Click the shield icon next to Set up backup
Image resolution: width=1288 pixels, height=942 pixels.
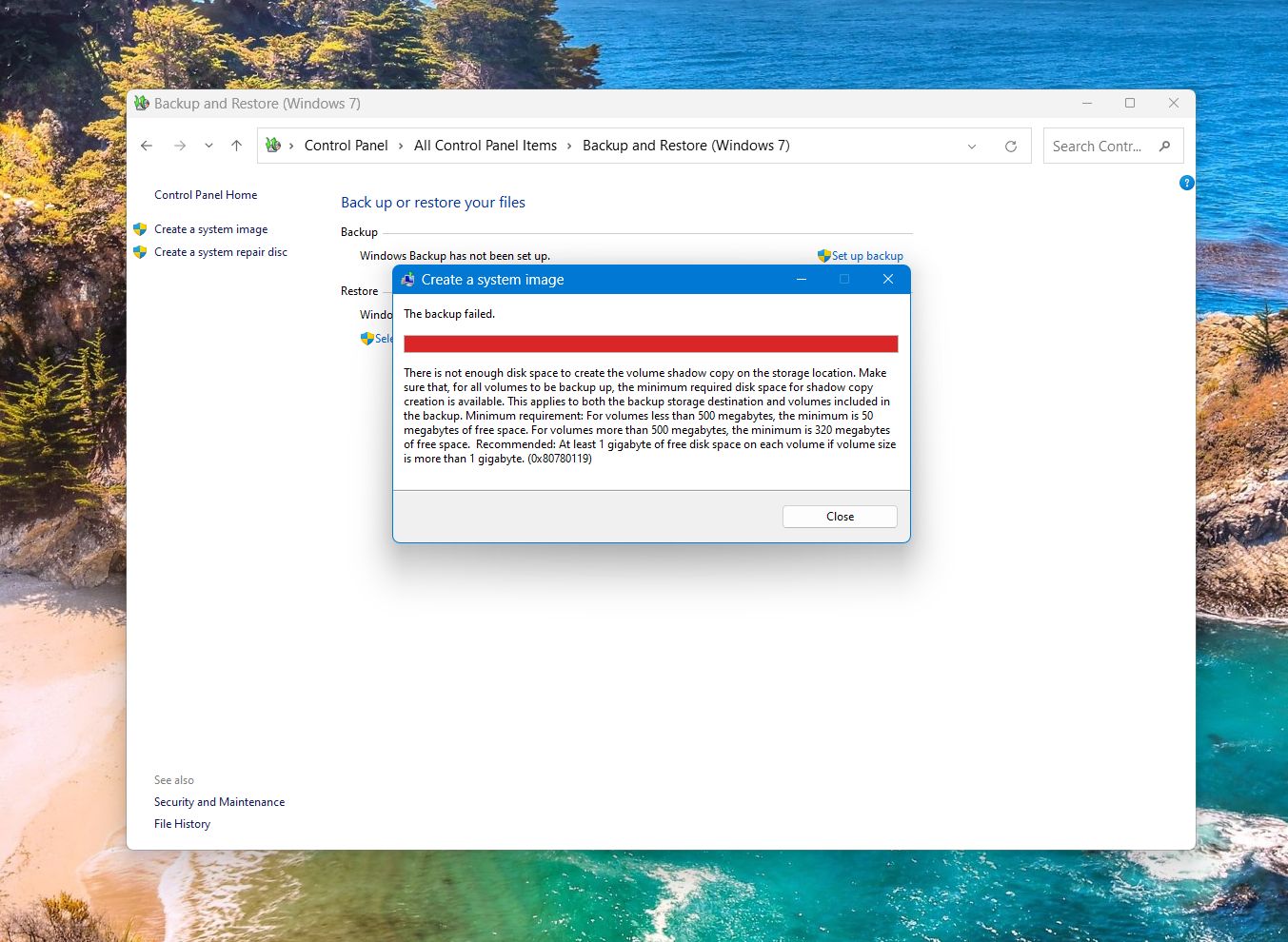824,256
